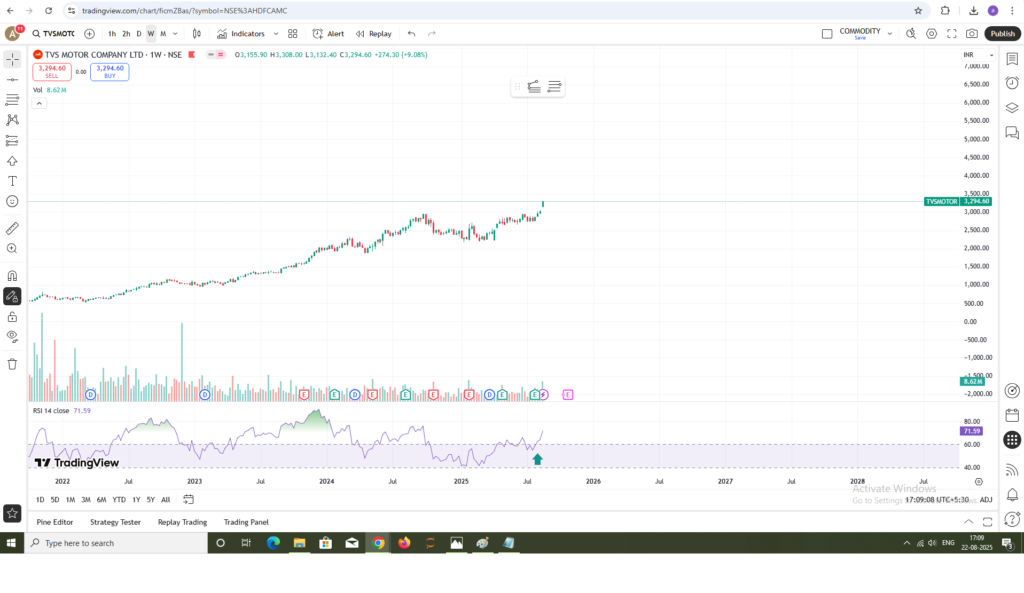Collapse the indicator legend arrow
Screen dimensions: 1024x593
click(39, 103)
